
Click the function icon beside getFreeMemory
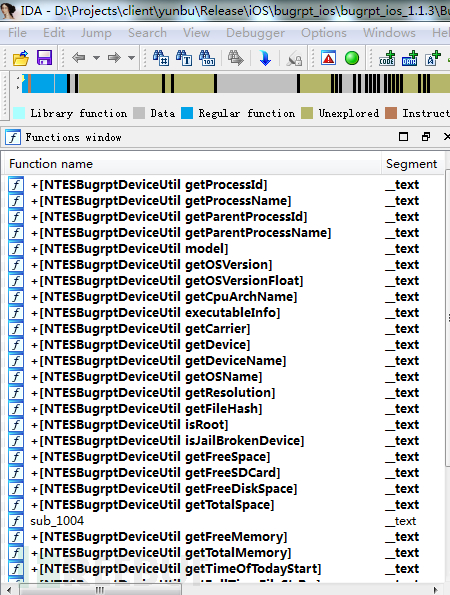[16, 537]
